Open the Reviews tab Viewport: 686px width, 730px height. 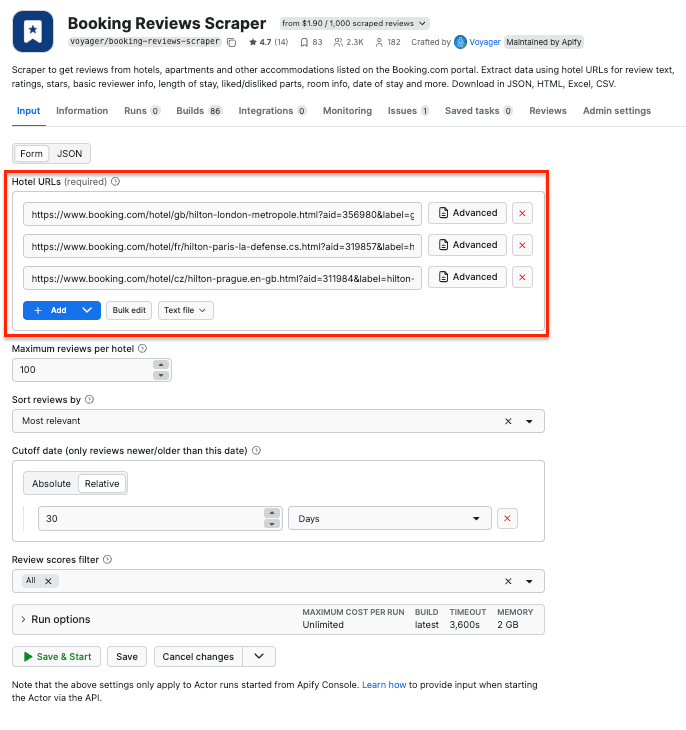pos(548,111)
